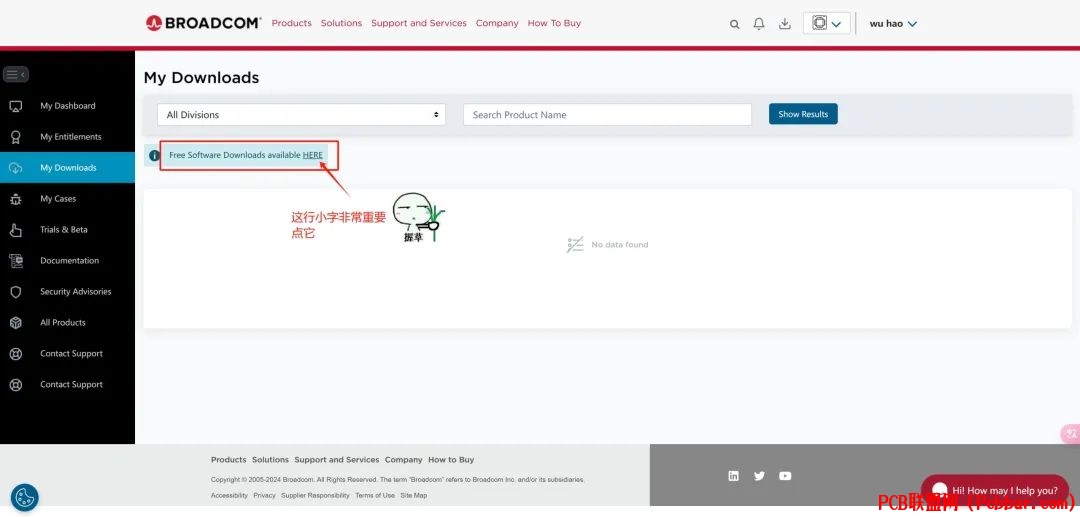1080x517 pixels.
Task: Click the My Cases bug icon
Action: pyautogui.click(x=16, y=199)
